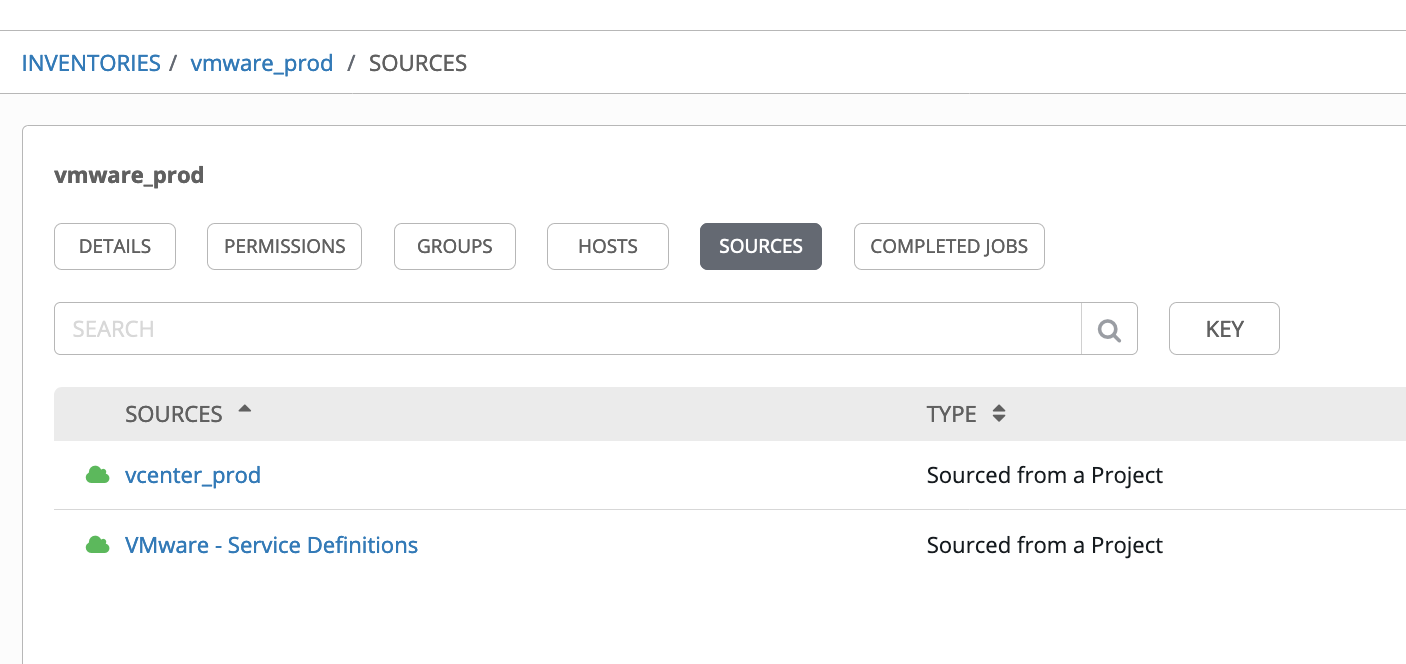Switch to the PERMISSIONS tab
This screenshot has width=1406, height=664.
[285, 246]
